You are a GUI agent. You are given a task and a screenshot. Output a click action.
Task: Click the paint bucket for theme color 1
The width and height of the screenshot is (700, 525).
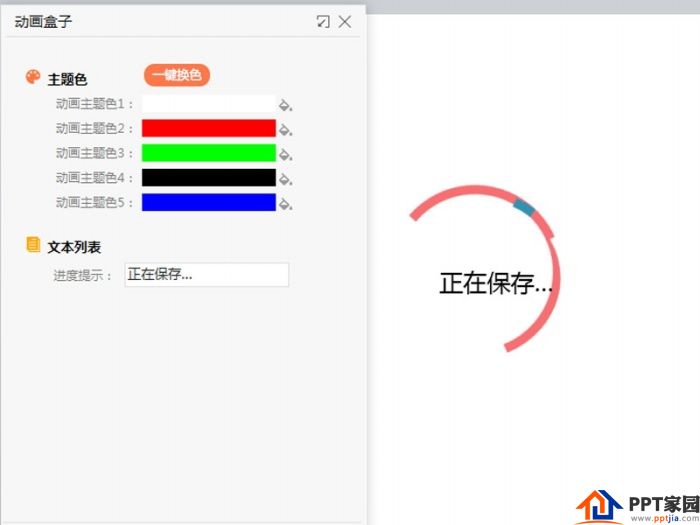[285, 105]
